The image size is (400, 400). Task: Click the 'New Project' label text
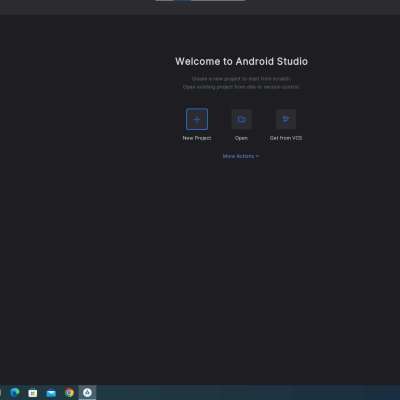click(x=197, y=138)
